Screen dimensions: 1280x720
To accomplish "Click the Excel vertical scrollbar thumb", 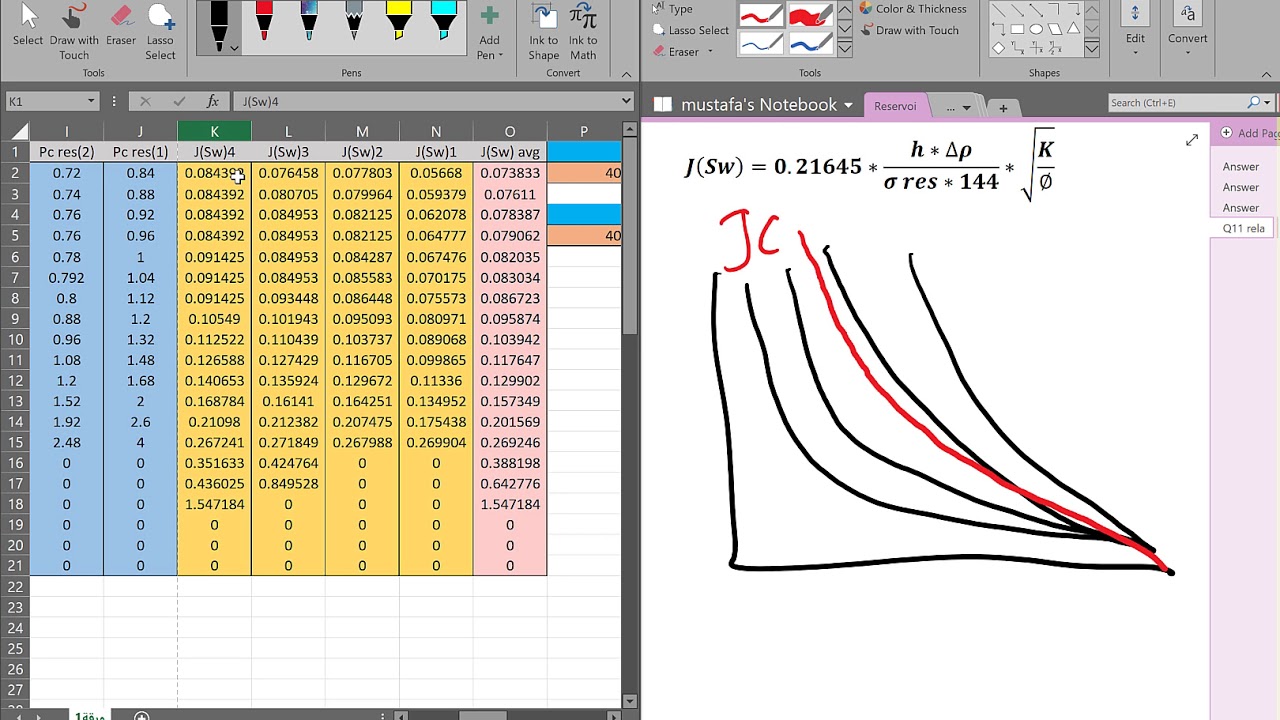I will click(x=630, y=235).
